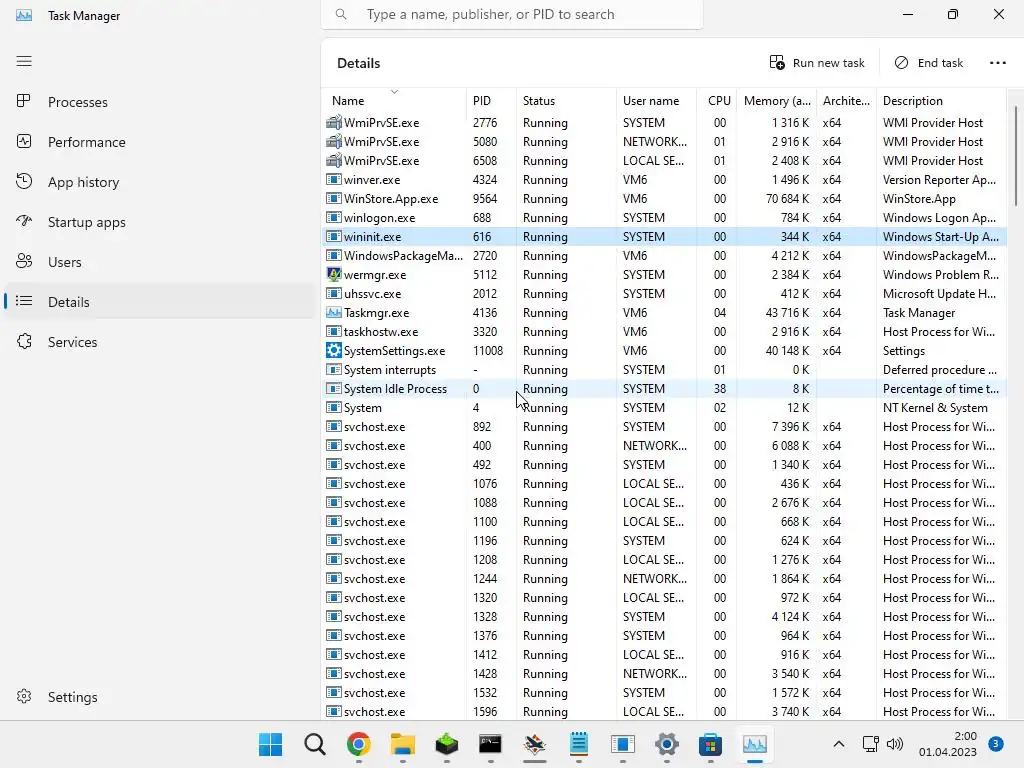Viewport: 1024px width, 768px height.
Task: Click End task button
Action: tap(928, 63)
